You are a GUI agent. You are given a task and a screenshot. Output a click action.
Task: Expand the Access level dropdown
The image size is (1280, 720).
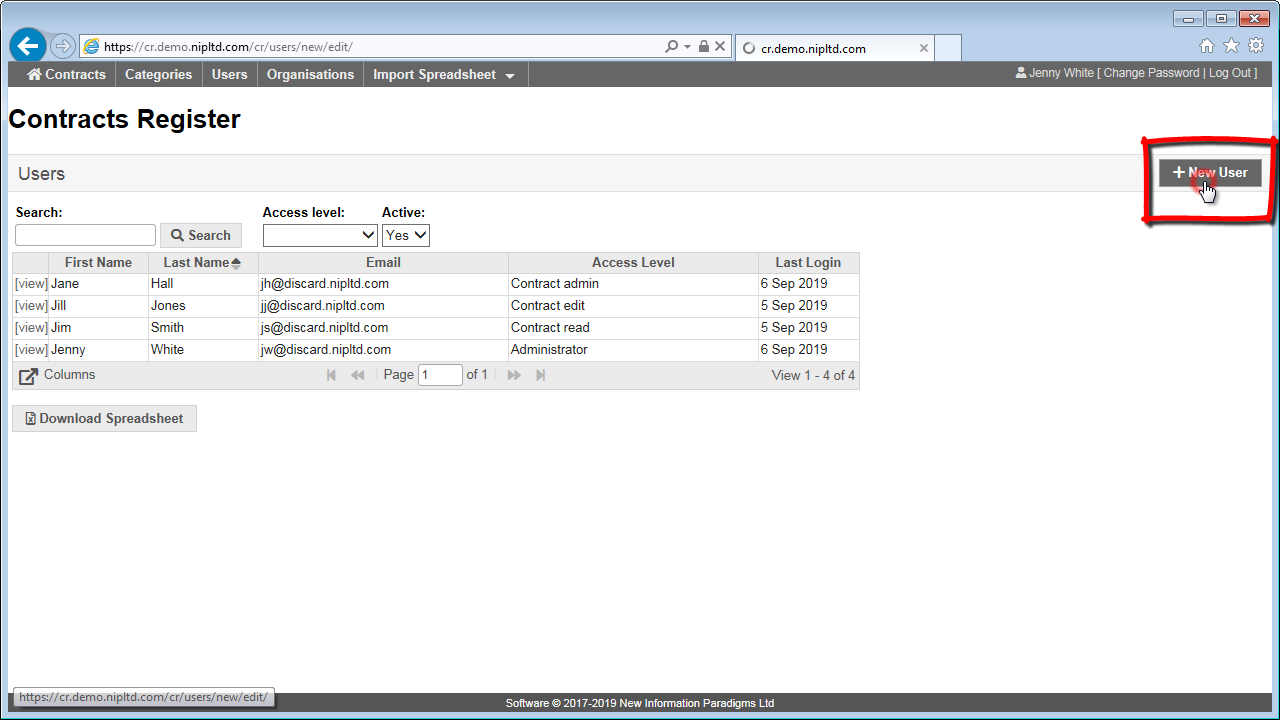[x=320, y=235]
